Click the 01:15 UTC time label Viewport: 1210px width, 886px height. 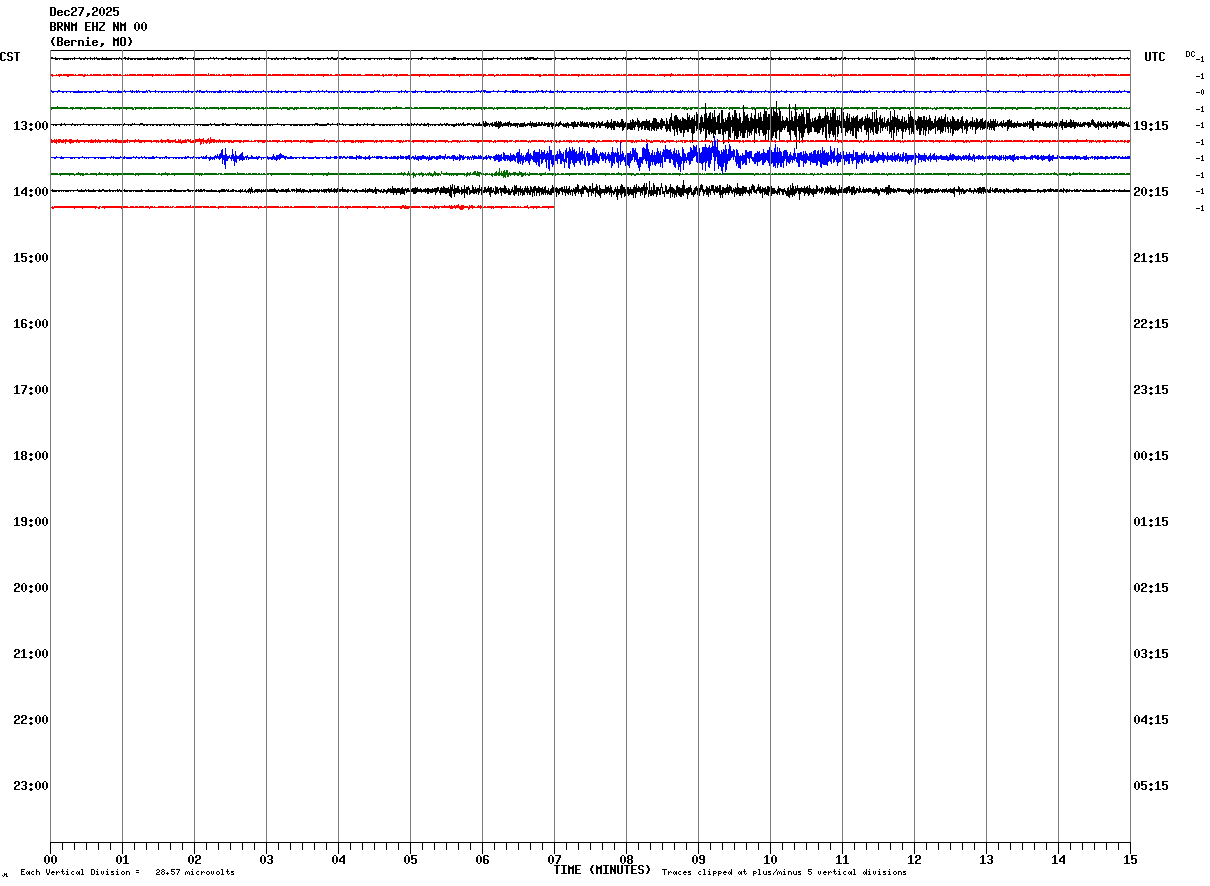1151,521
